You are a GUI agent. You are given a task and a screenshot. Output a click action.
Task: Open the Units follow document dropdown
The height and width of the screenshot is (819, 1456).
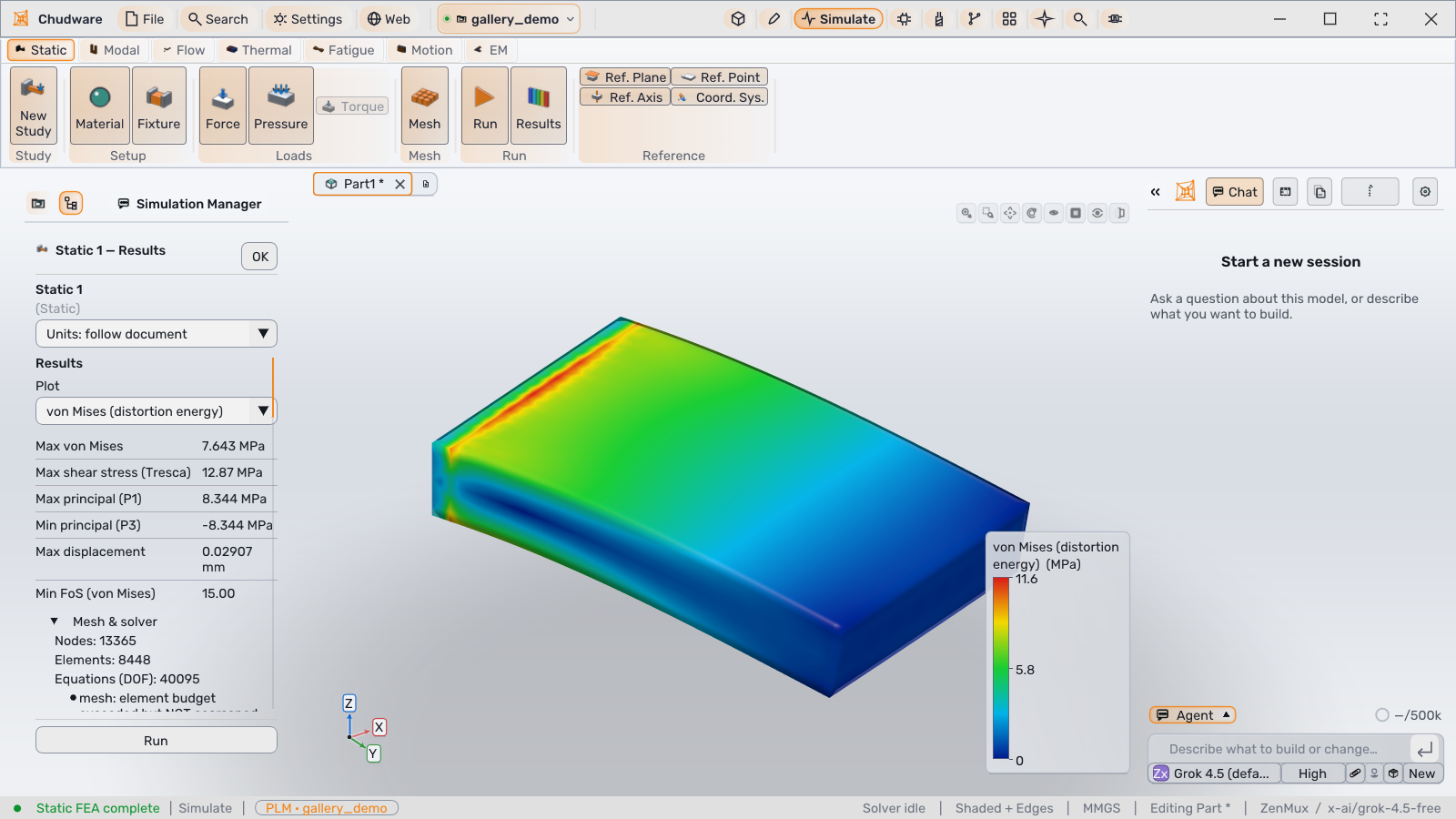click(x=157, y=334)
